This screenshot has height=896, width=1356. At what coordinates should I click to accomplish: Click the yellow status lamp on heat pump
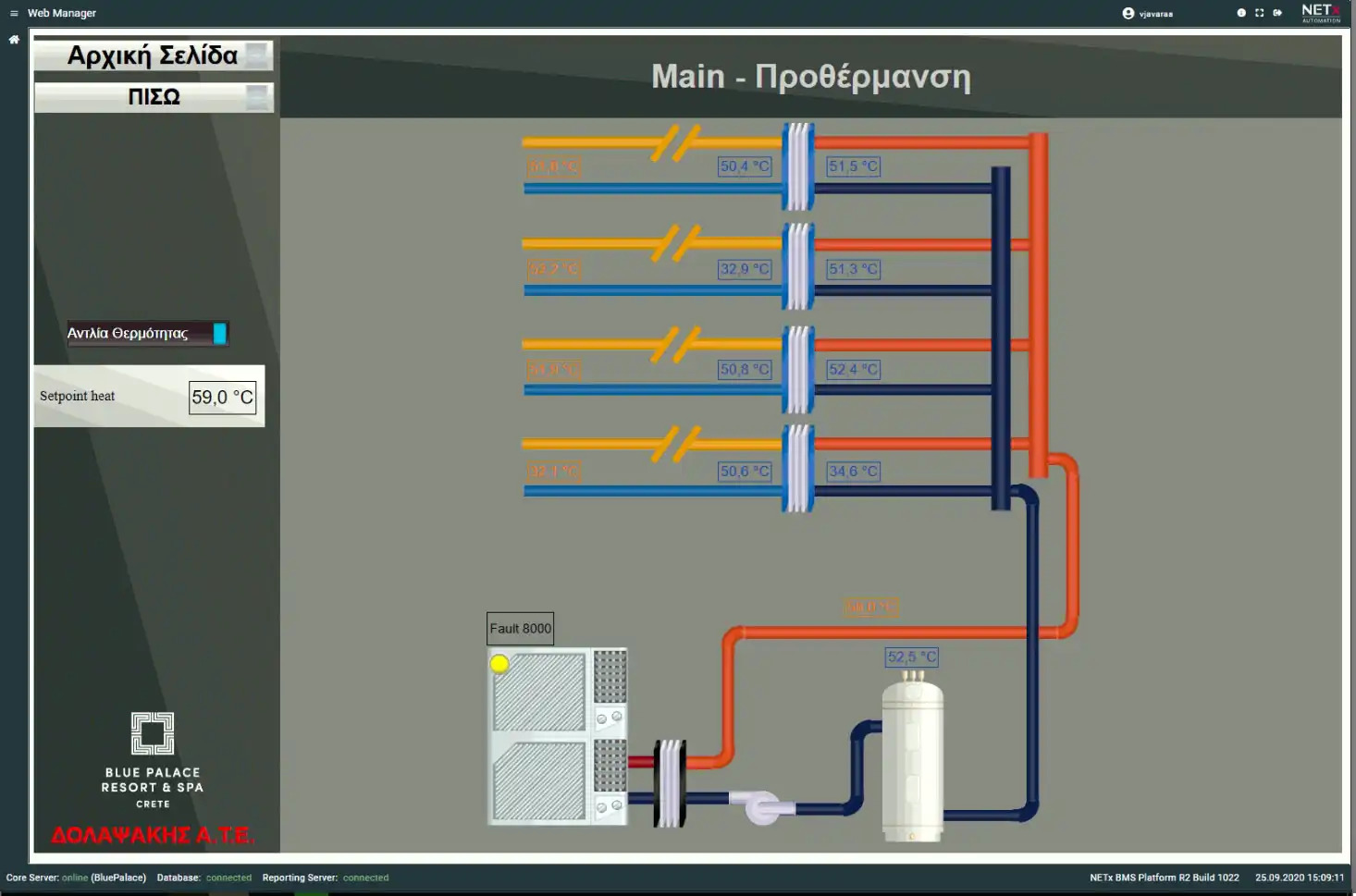[x=499, y=663]
